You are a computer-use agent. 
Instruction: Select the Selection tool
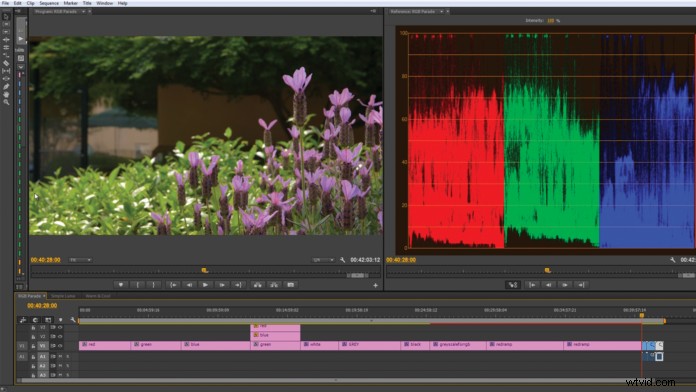pyautogui.click(x=6, y=16)
